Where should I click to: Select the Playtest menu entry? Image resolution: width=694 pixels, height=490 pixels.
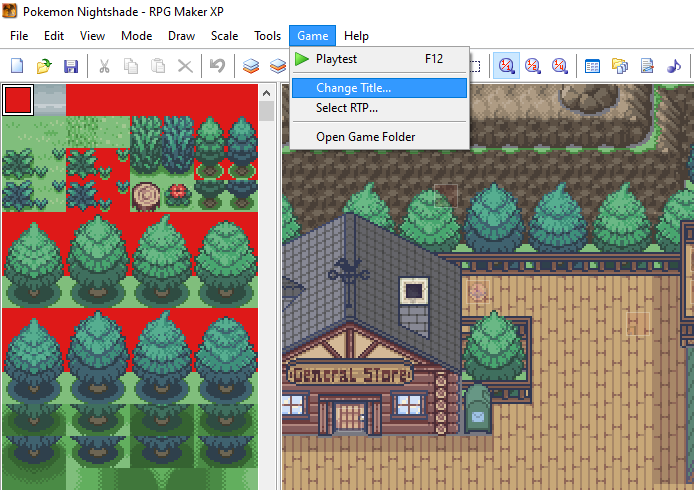(x=343, y=59)
